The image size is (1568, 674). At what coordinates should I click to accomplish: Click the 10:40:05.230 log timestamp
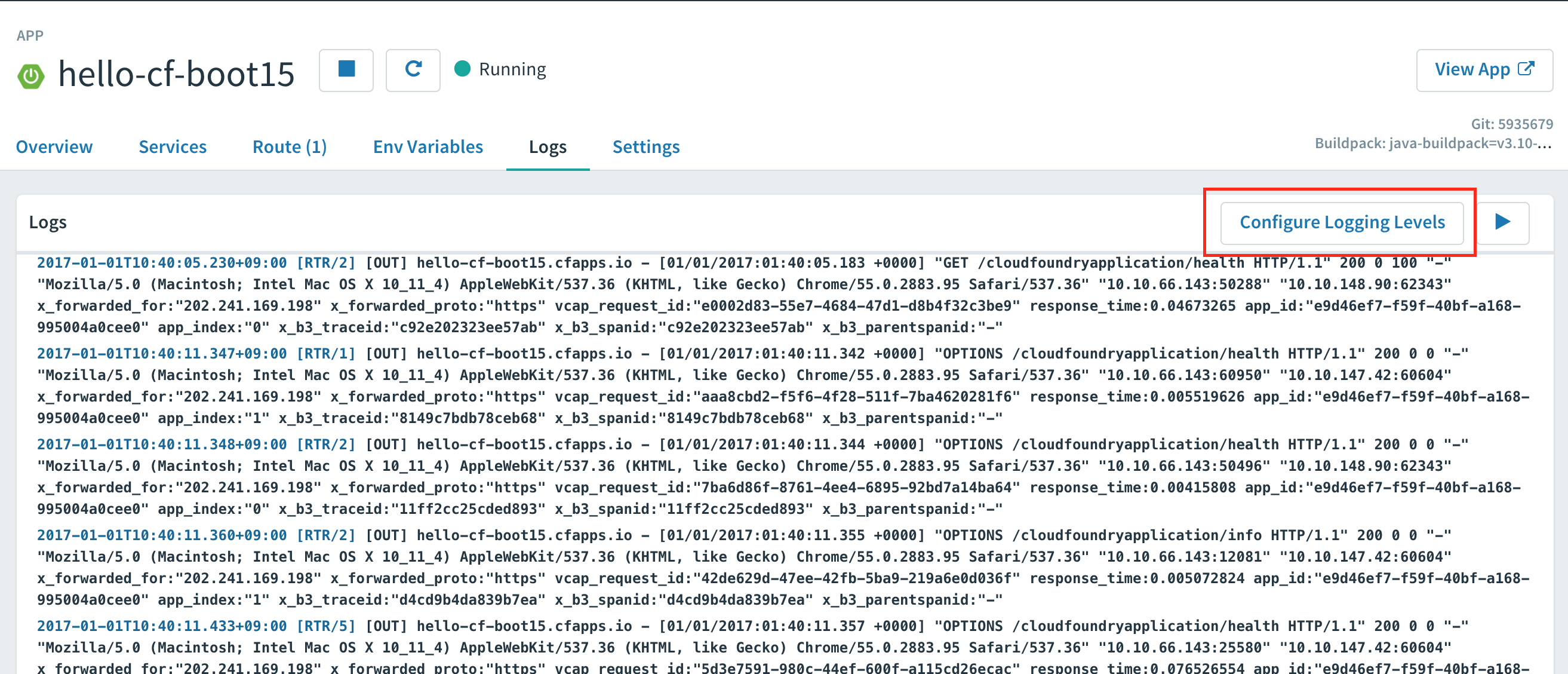point(161,263)
